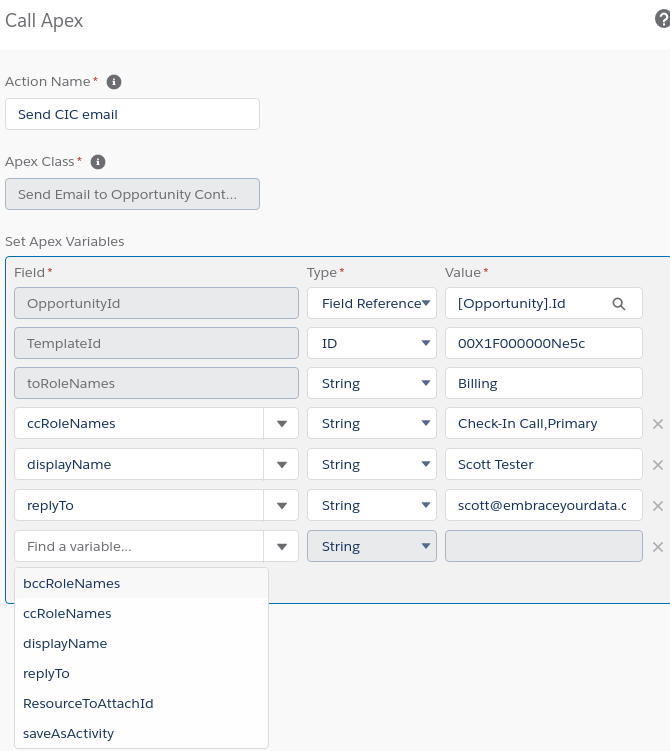
Task: Remove the empty Find a variable row
Action: tap(658, 547)
